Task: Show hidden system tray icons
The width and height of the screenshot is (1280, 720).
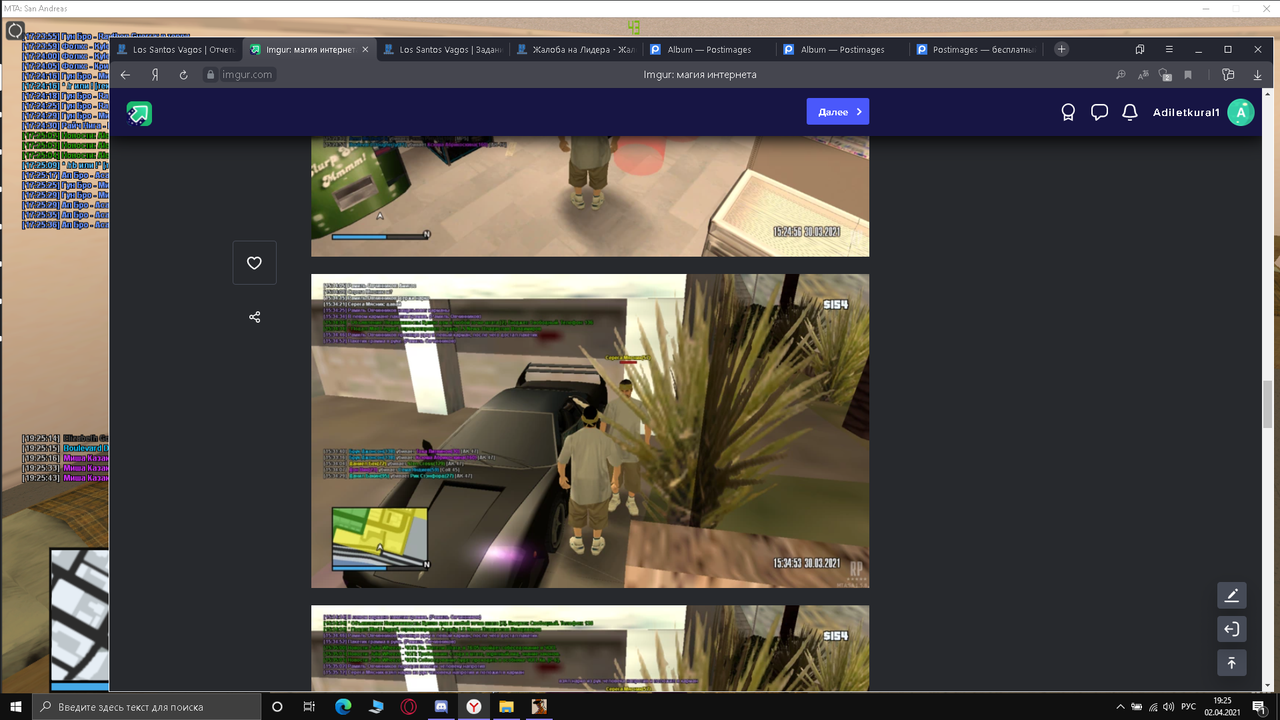Action: [1121, 706]
